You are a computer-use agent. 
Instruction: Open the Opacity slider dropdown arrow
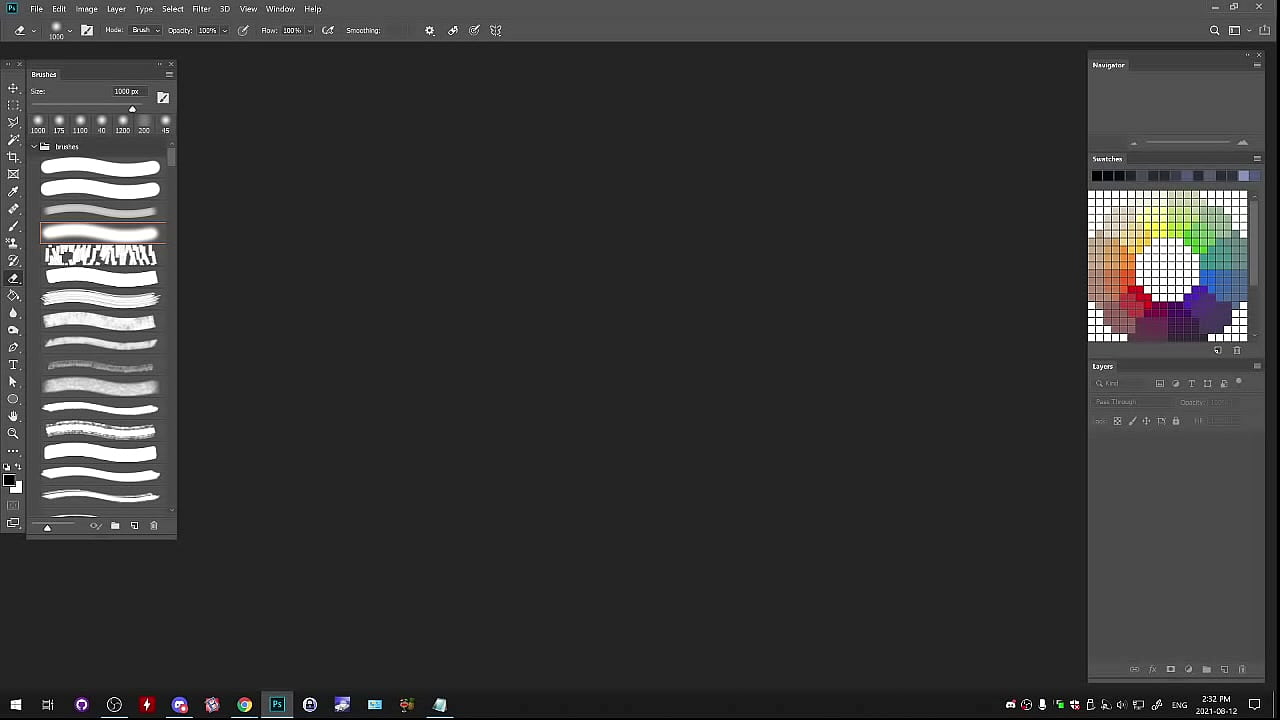point(224,30)
